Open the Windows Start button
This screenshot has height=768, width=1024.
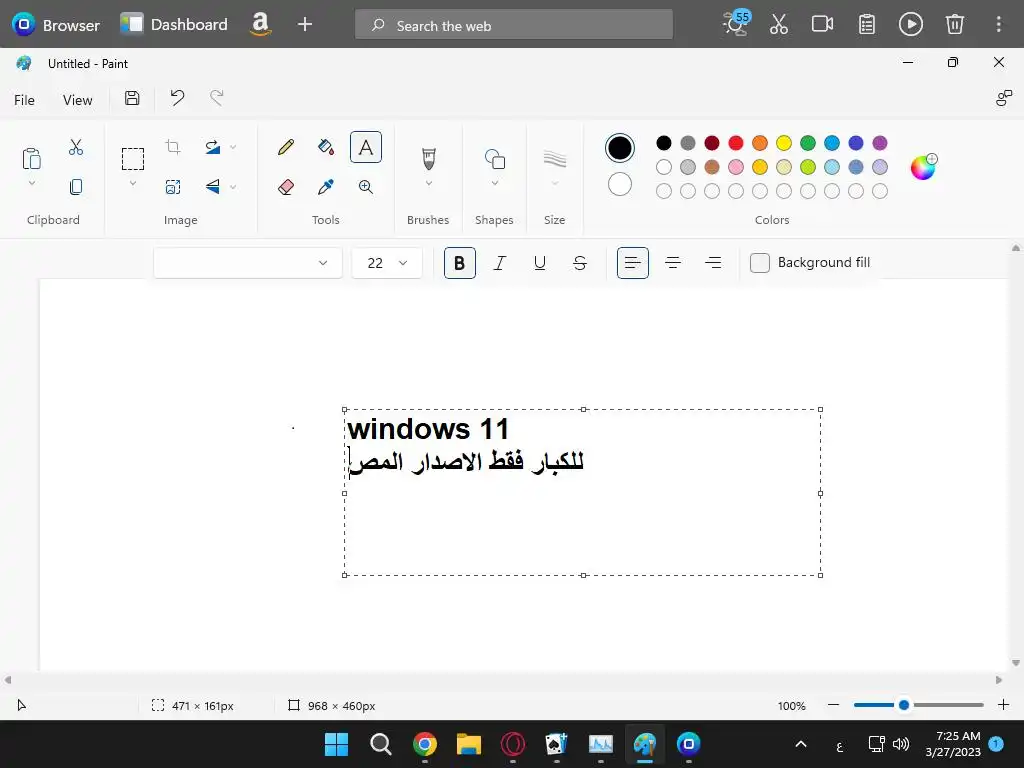pos(336,744)
